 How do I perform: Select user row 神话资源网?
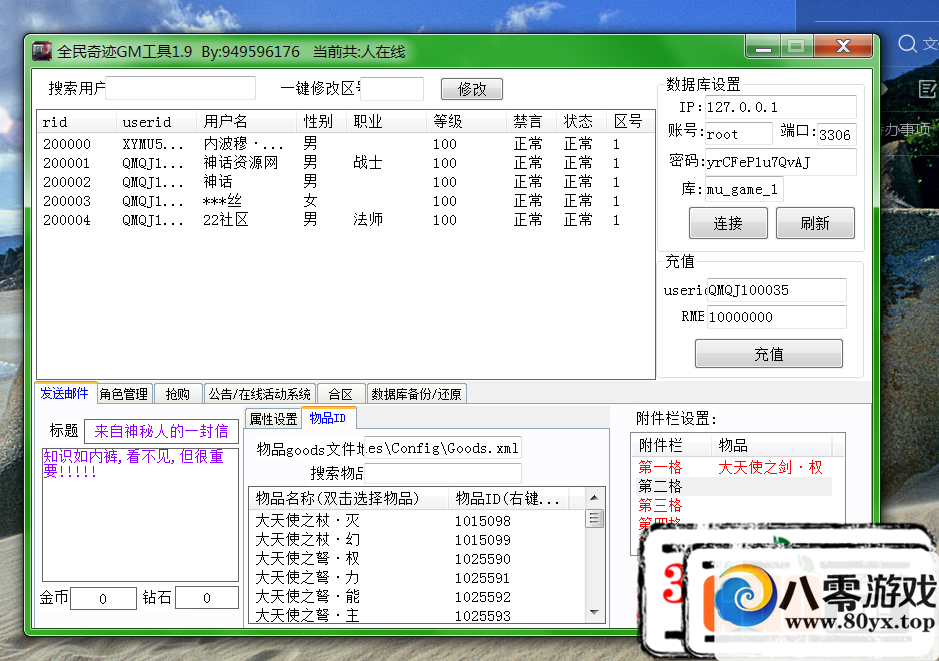(346, 163)
